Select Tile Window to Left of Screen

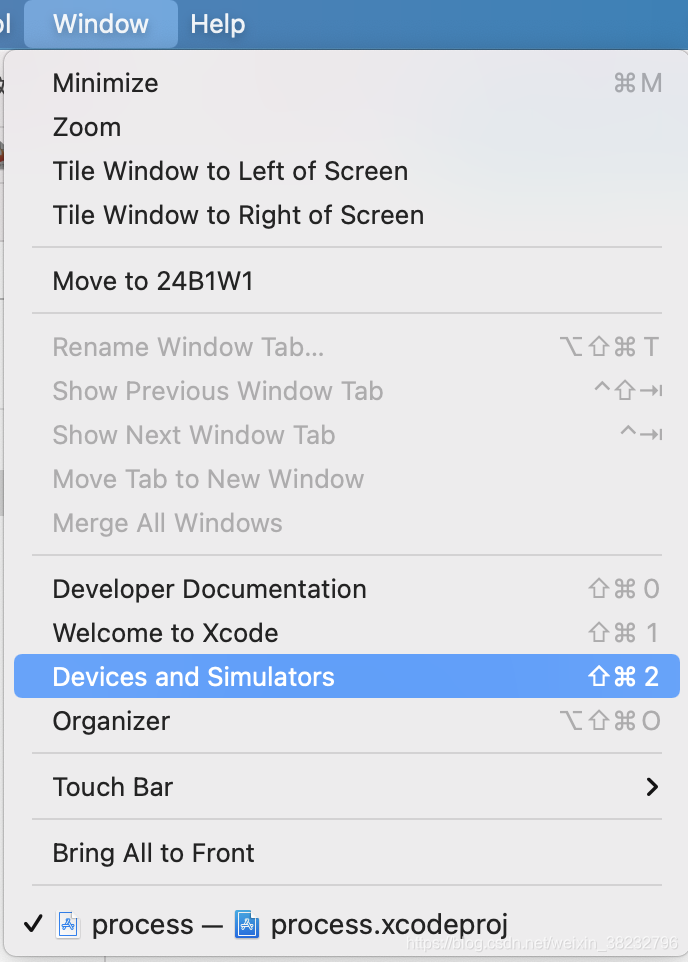click(347, 171)
